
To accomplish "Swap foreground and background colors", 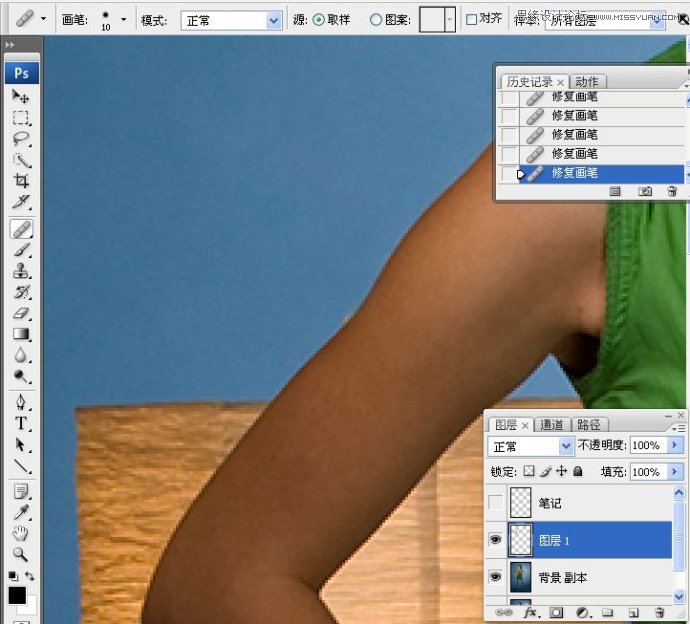I will [29, 576].
